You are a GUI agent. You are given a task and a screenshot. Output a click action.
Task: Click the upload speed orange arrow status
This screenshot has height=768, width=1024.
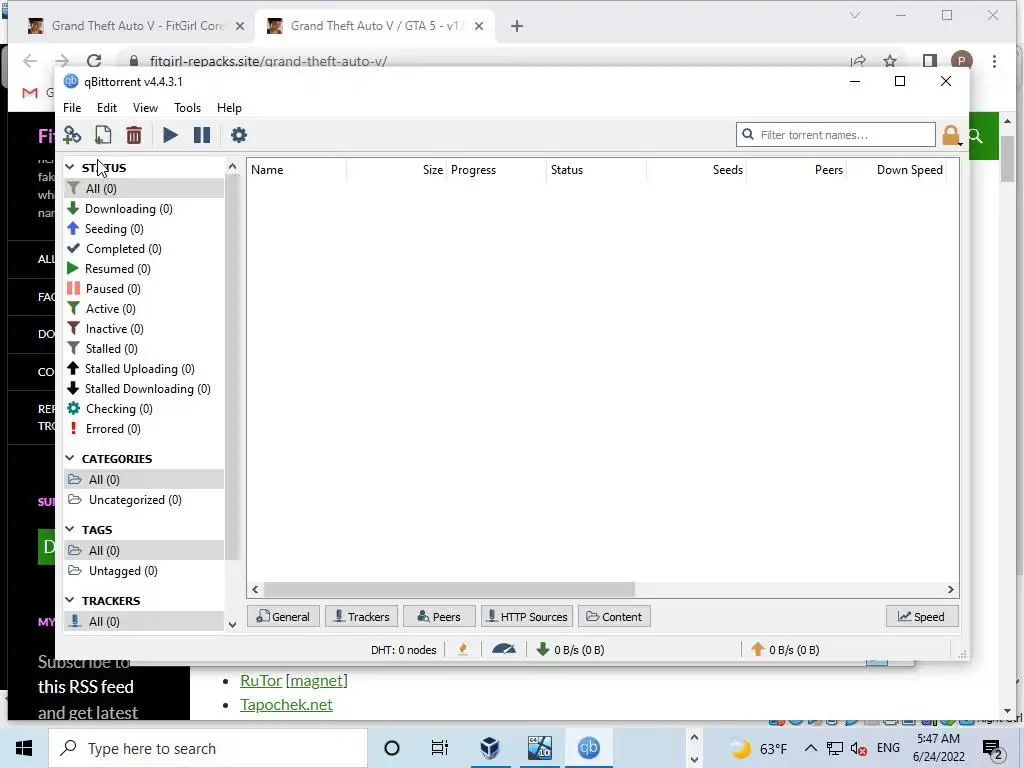785,650
